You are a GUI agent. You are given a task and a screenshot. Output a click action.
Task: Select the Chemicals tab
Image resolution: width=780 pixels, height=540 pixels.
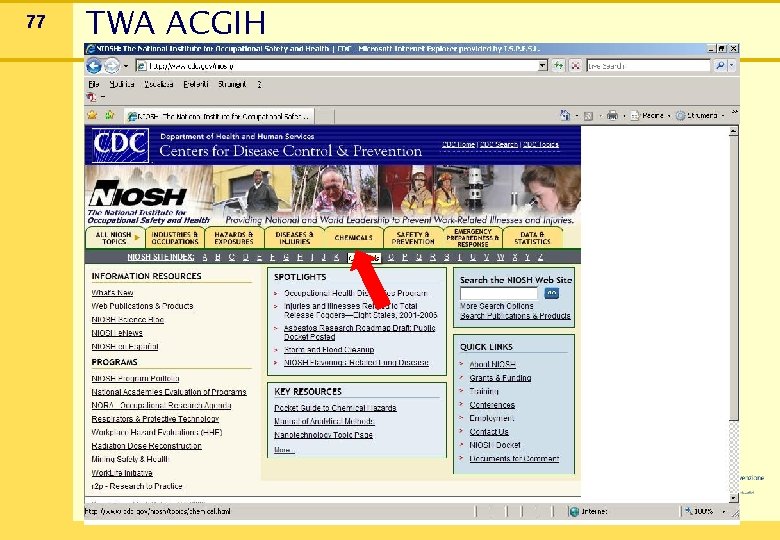[354, 238]
